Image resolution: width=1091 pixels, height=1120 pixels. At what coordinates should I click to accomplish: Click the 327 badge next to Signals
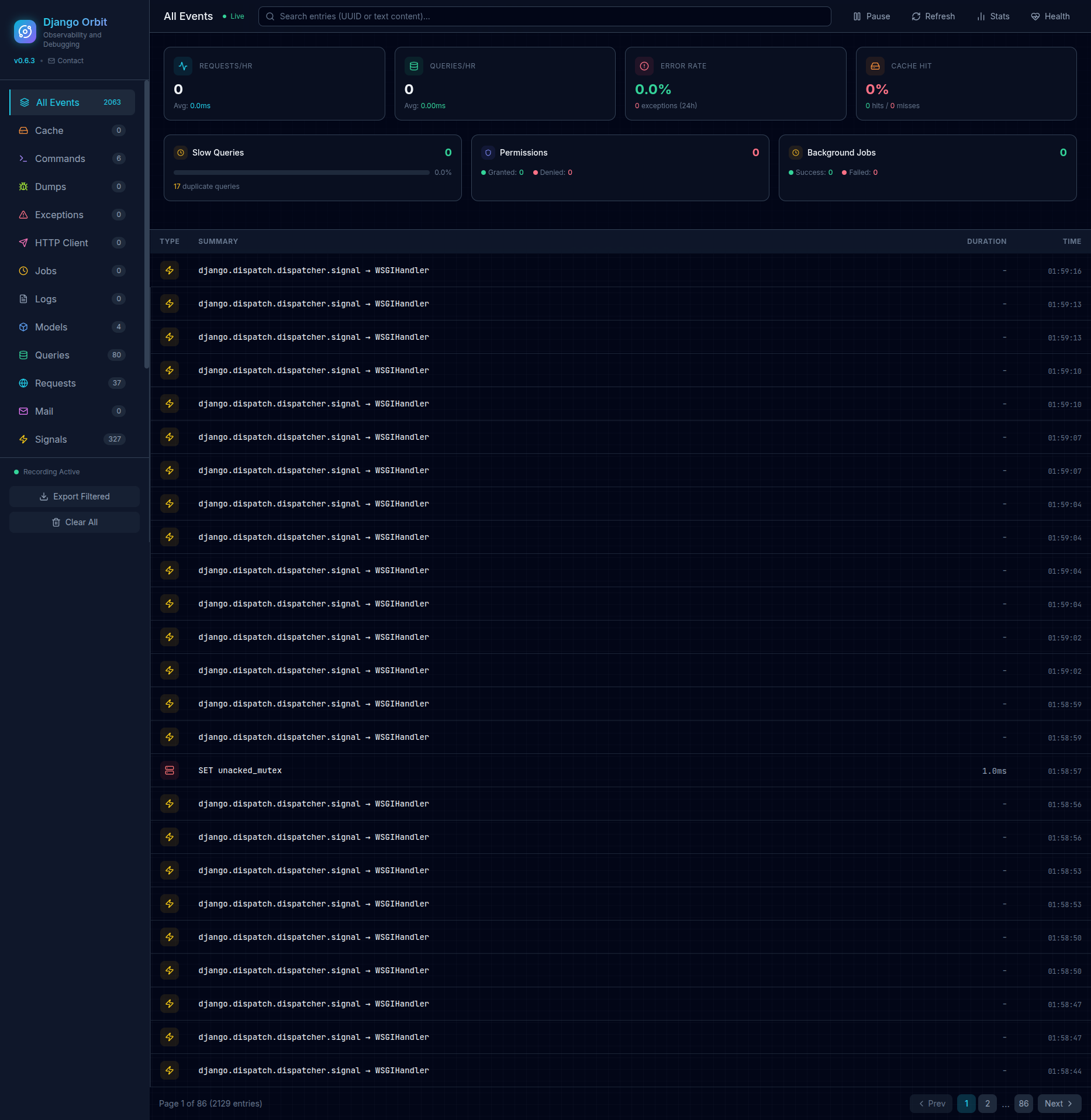pos(115,439)
